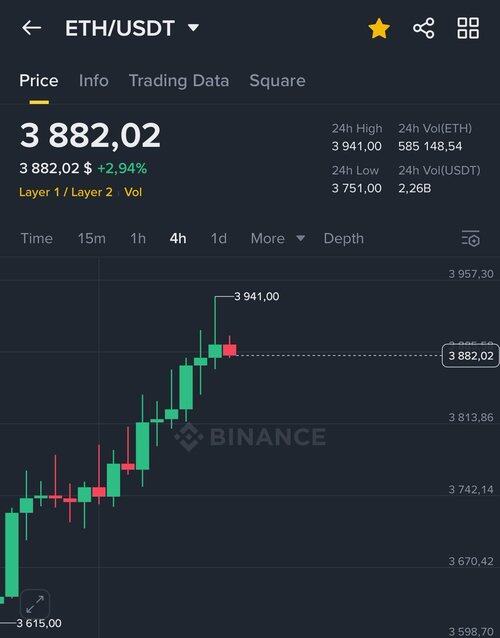
Task: Select the 15m chart interval
Action: 92,238
